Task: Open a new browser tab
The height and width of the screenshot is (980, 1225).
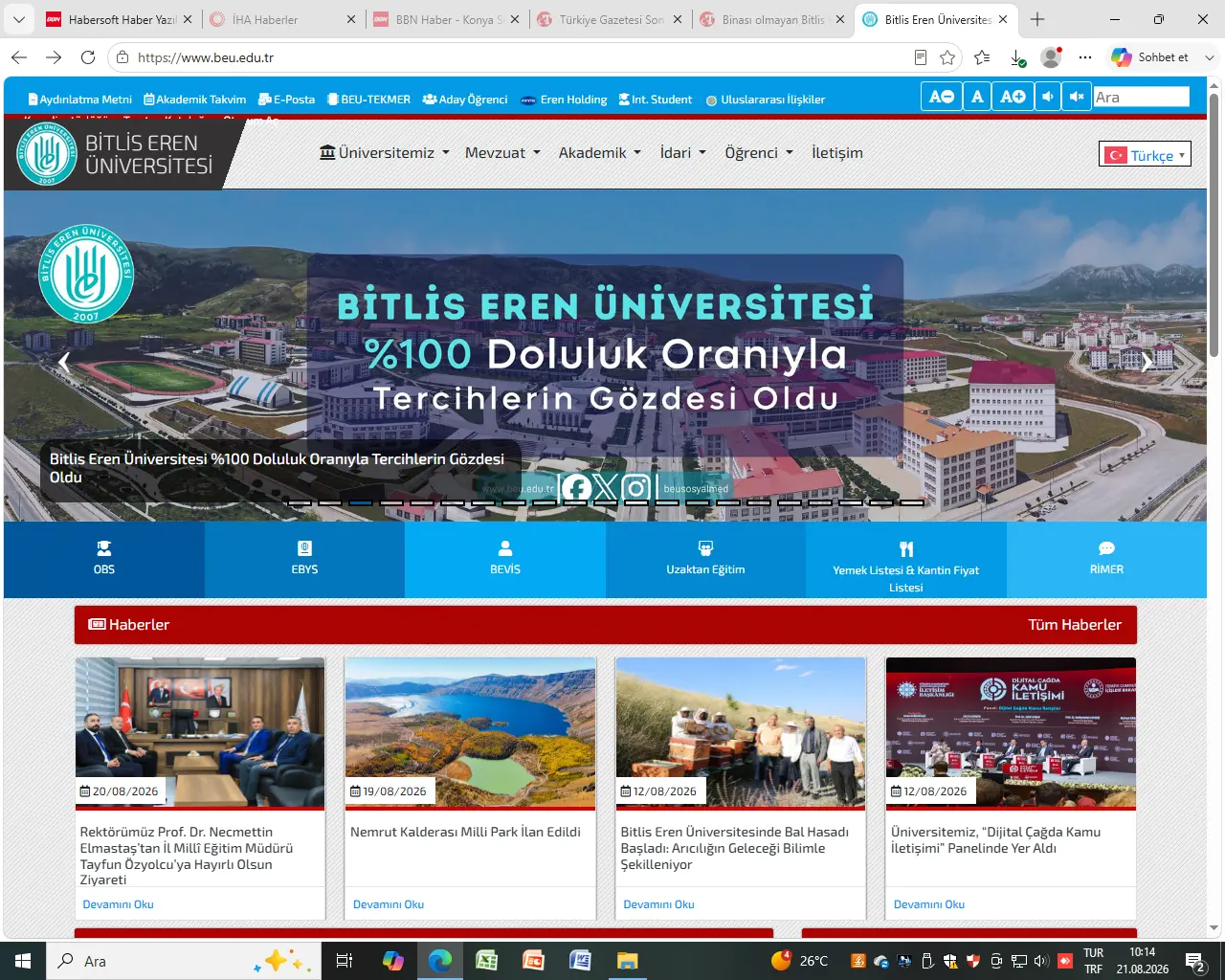Action: click(x=1037, y=19)
